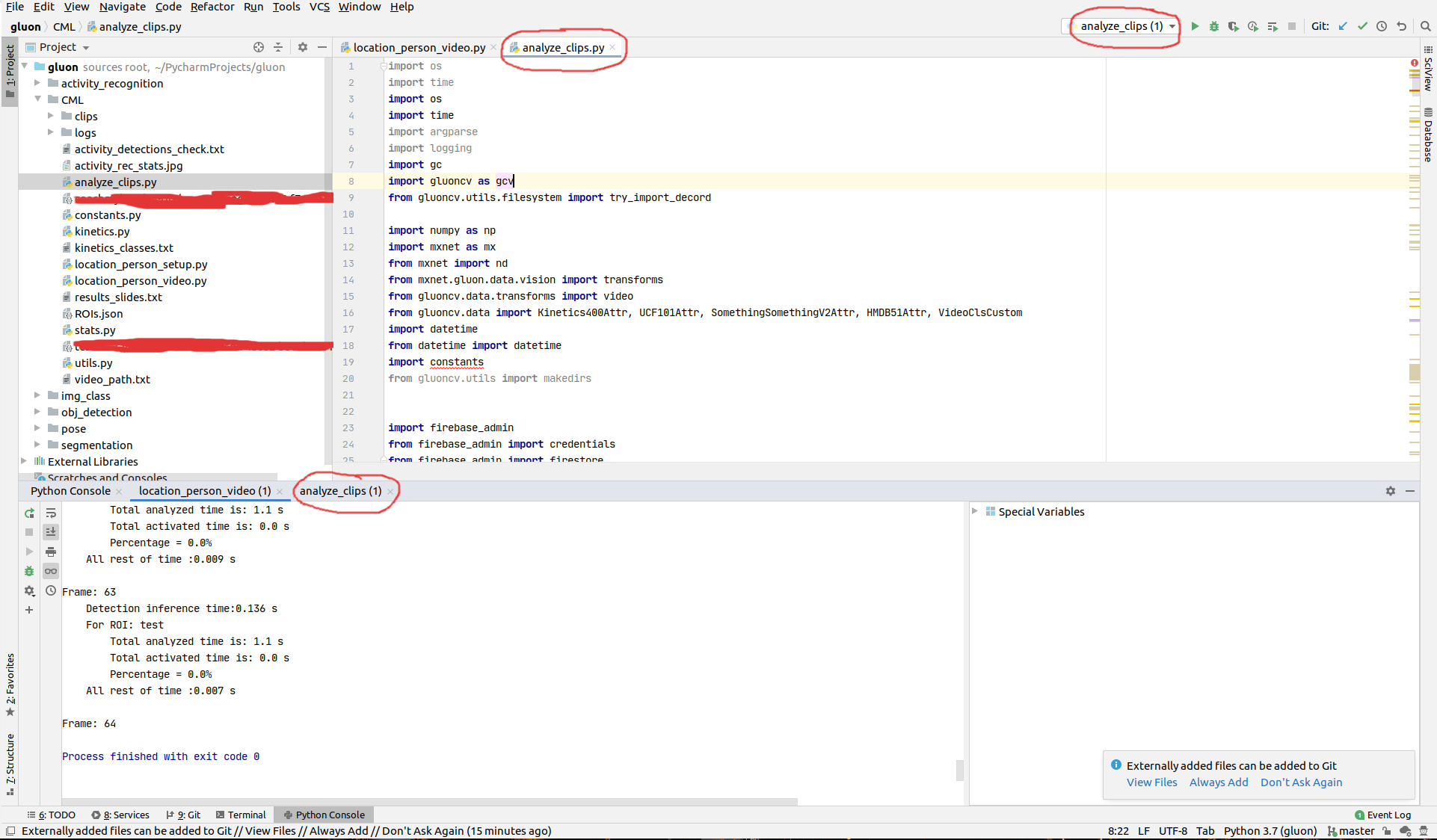Toggle scroll to end in console

click(51, 532)
